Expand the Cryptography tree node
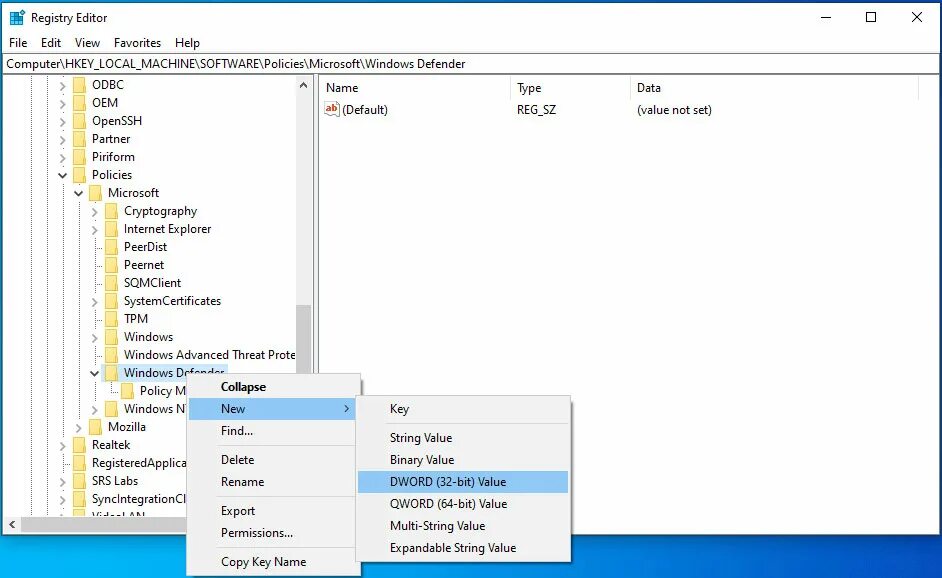 (94, 212)
